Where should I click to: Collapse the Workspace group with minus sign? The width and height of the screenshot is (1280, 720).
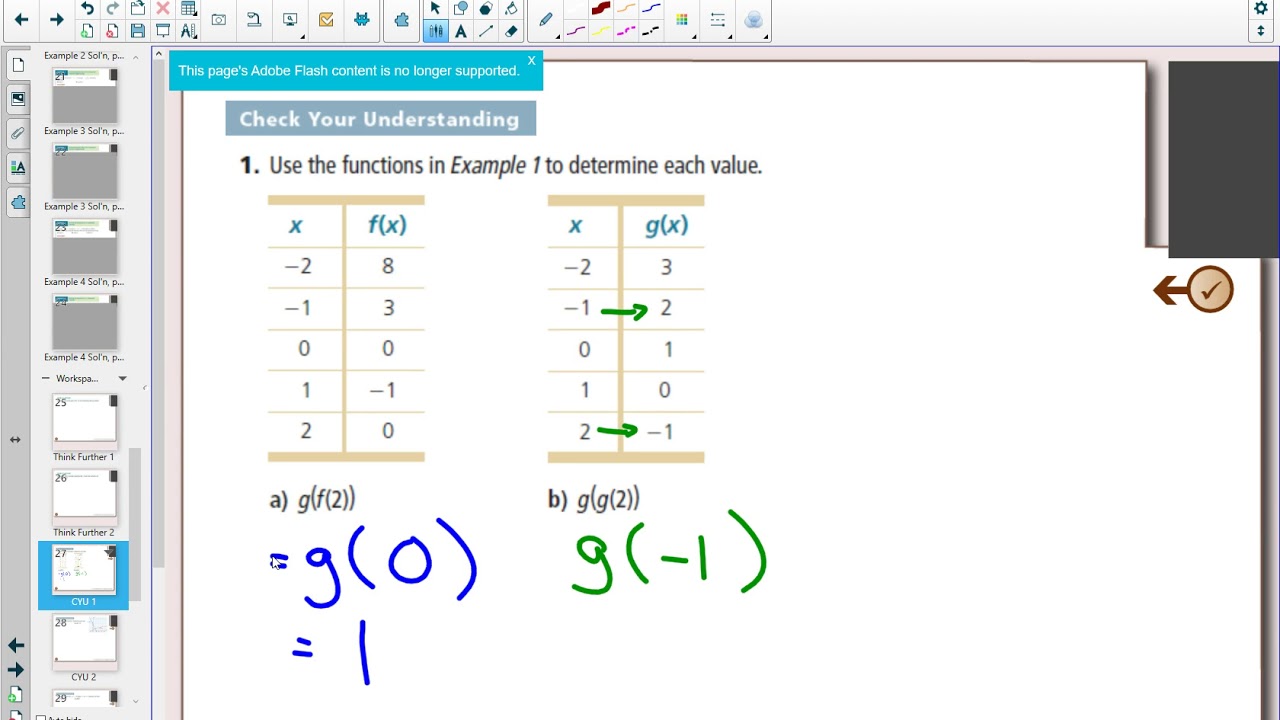(x=46, y=379)
